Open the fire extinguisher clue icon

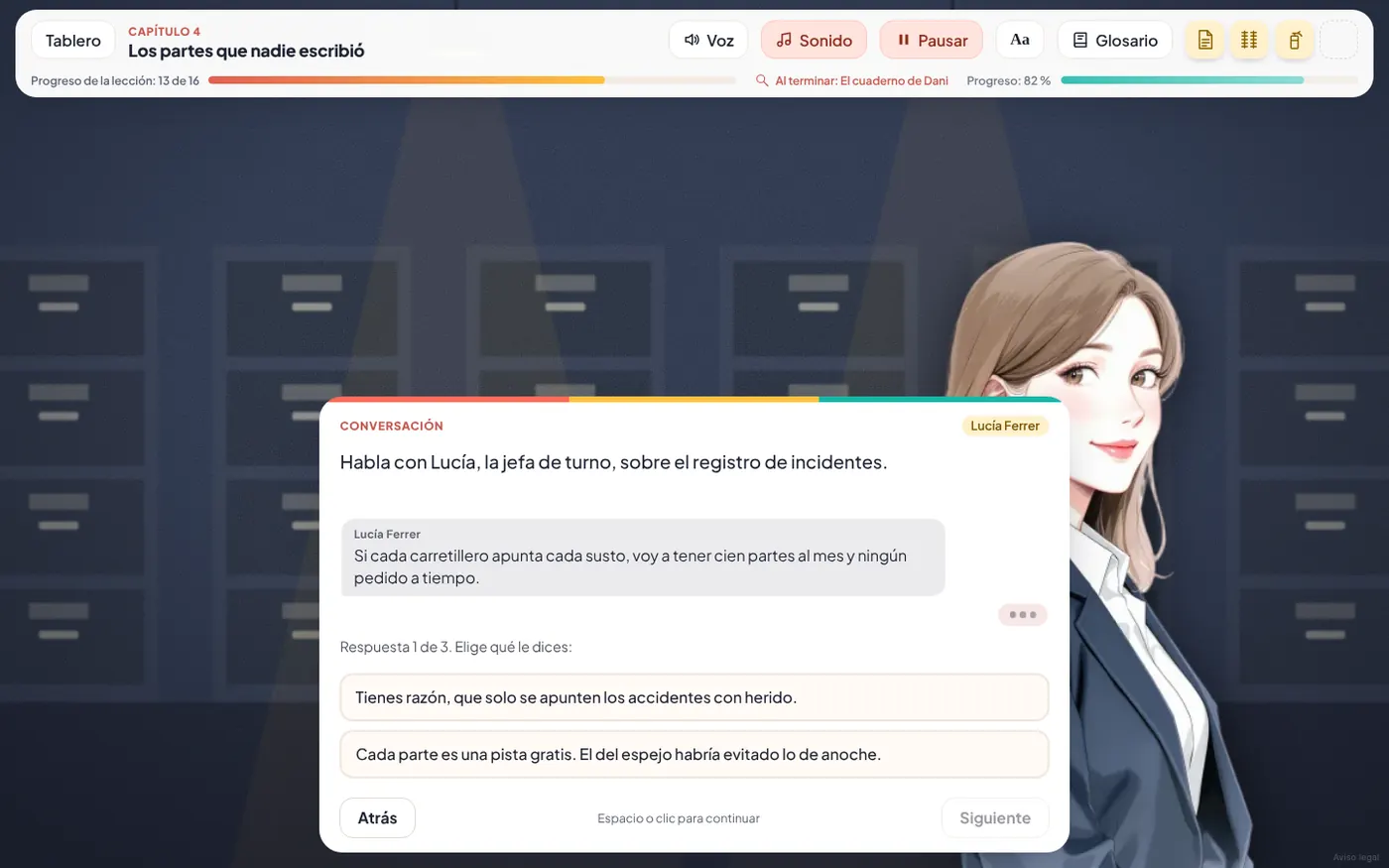click(x=1294, y=40)
